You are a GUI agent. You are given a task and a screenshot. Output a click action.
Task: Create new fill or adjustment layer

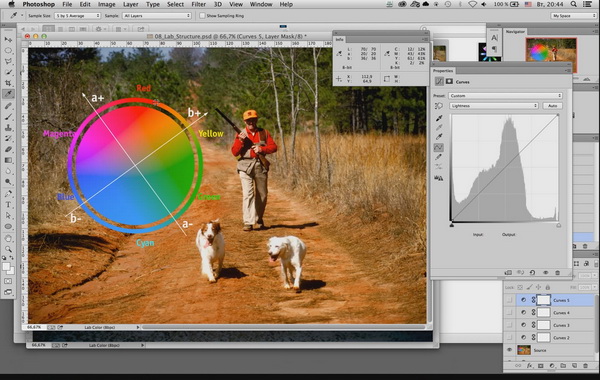[x=552, y=365]
